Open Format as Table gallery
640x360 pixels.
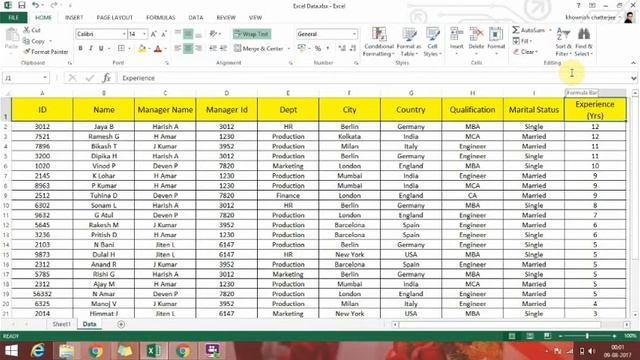[409, 42]
